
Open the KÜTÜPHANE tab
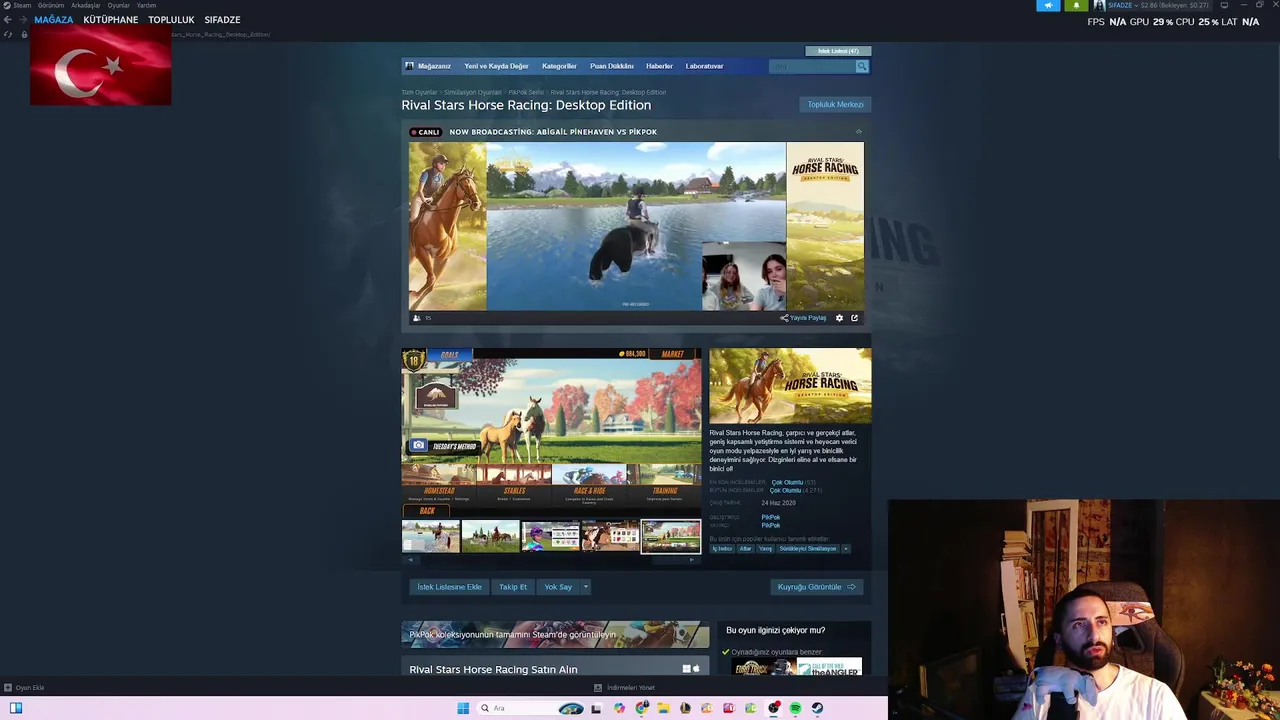point(111,20)
